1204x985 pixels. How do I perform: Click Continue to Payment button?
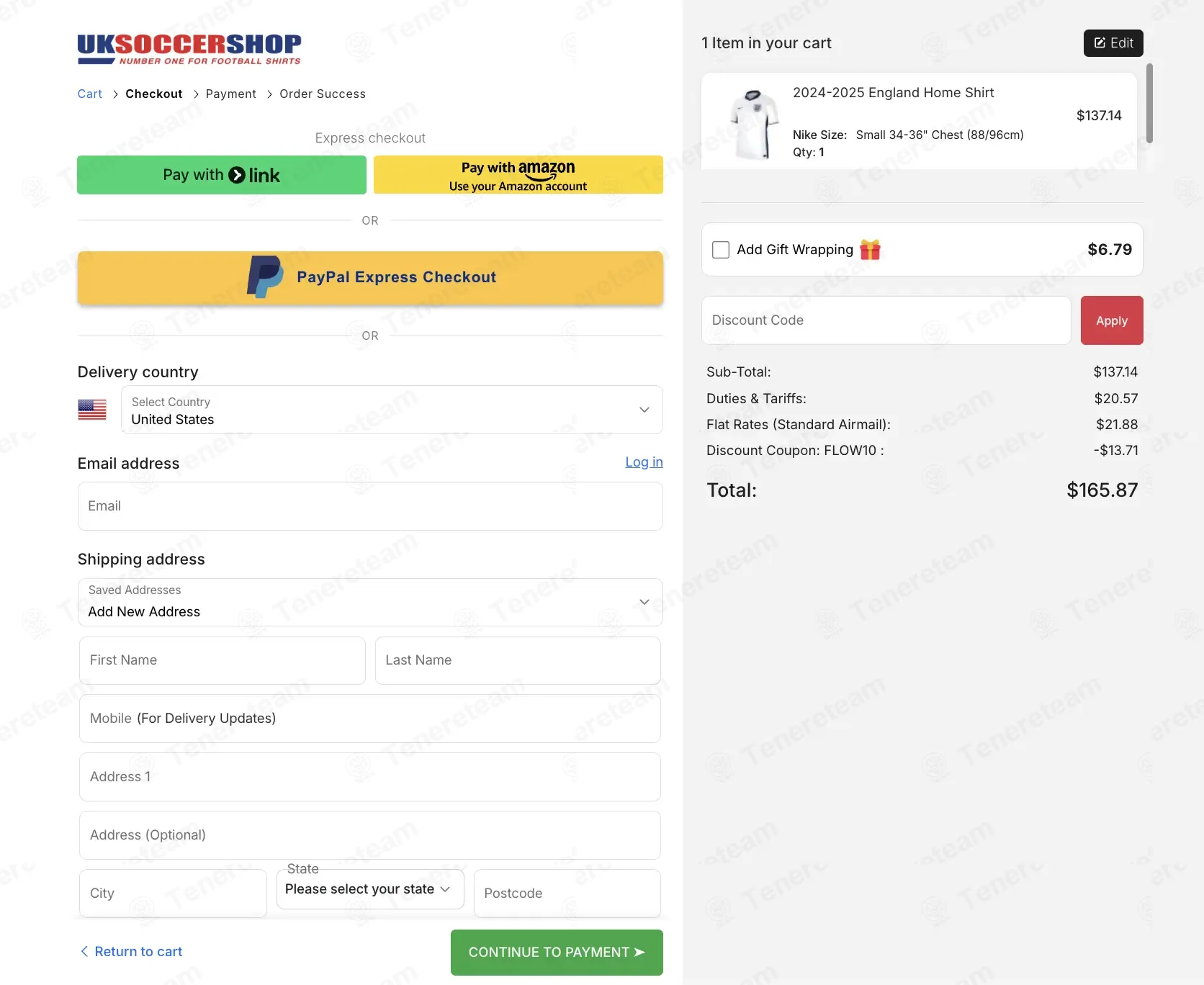click(557, 953)
